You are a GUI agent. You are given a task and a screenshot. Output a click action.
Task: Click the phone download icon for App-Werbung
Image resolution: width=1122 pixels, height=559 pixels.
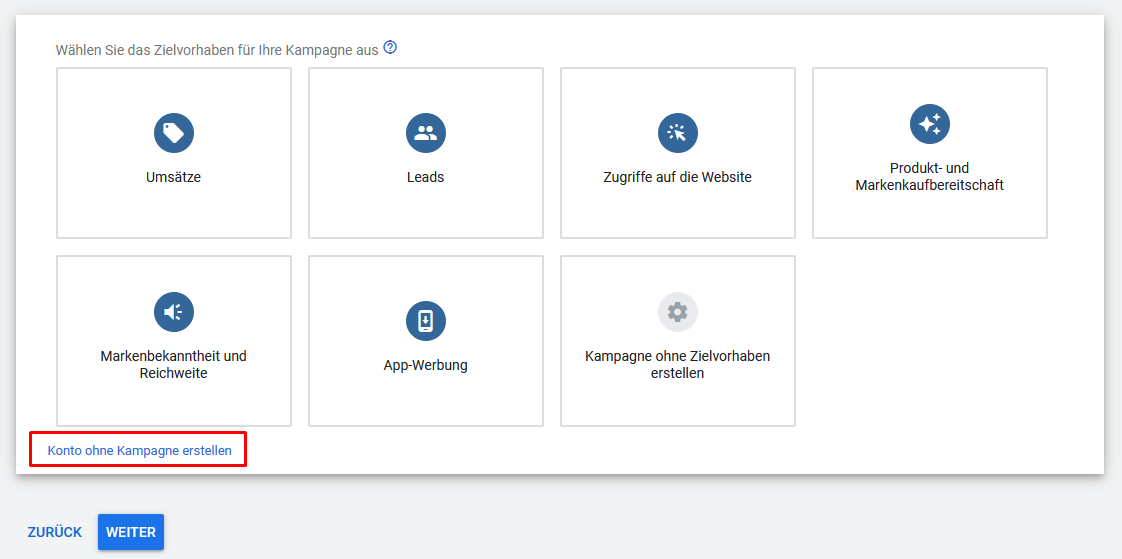coord(426,321)
